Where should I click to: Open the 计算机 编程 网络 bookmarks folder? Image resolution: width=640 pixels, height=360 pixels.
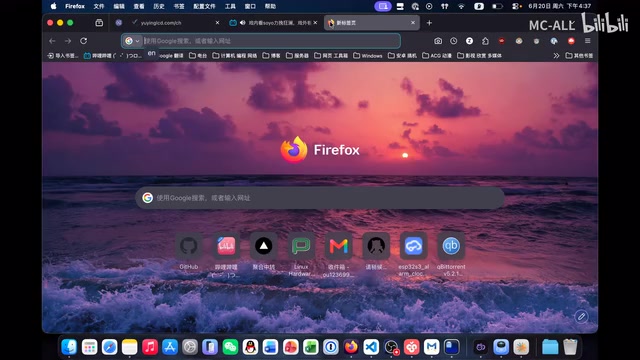(235, 56)
